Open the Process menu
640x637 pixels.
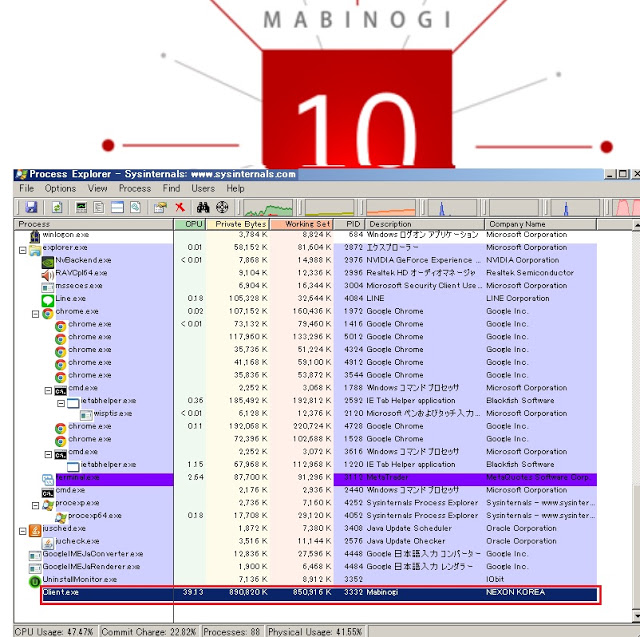tap(135, 188)
